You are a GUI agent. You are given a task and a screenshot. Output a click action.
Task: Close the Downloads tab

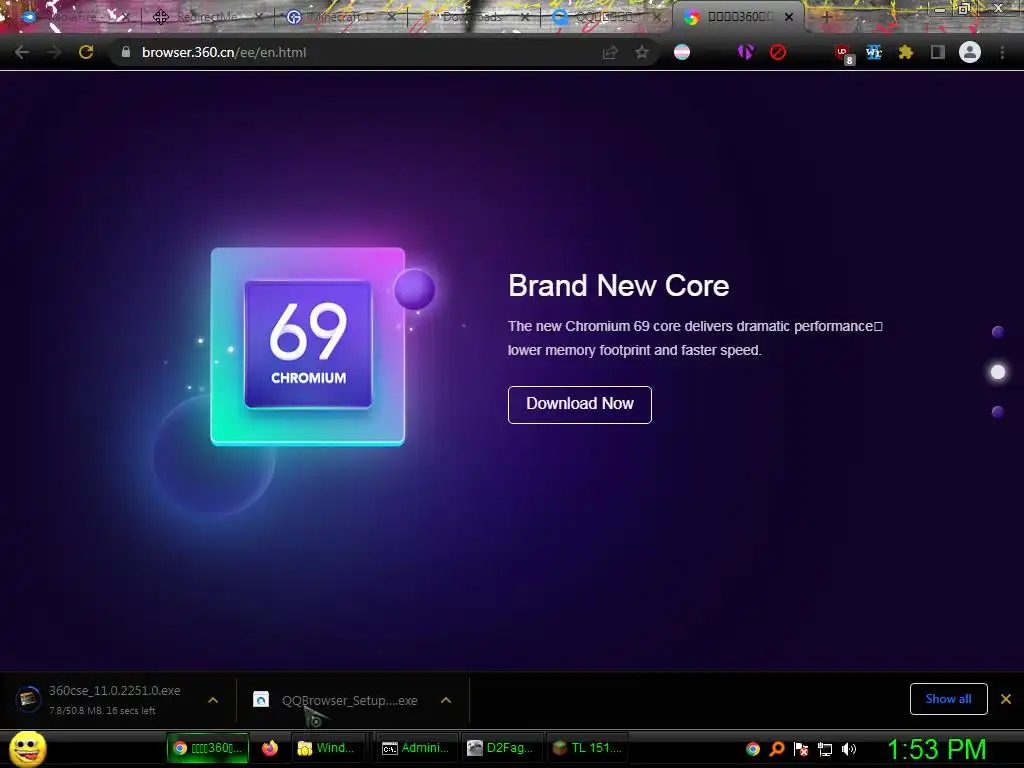(x=525, y=17)
